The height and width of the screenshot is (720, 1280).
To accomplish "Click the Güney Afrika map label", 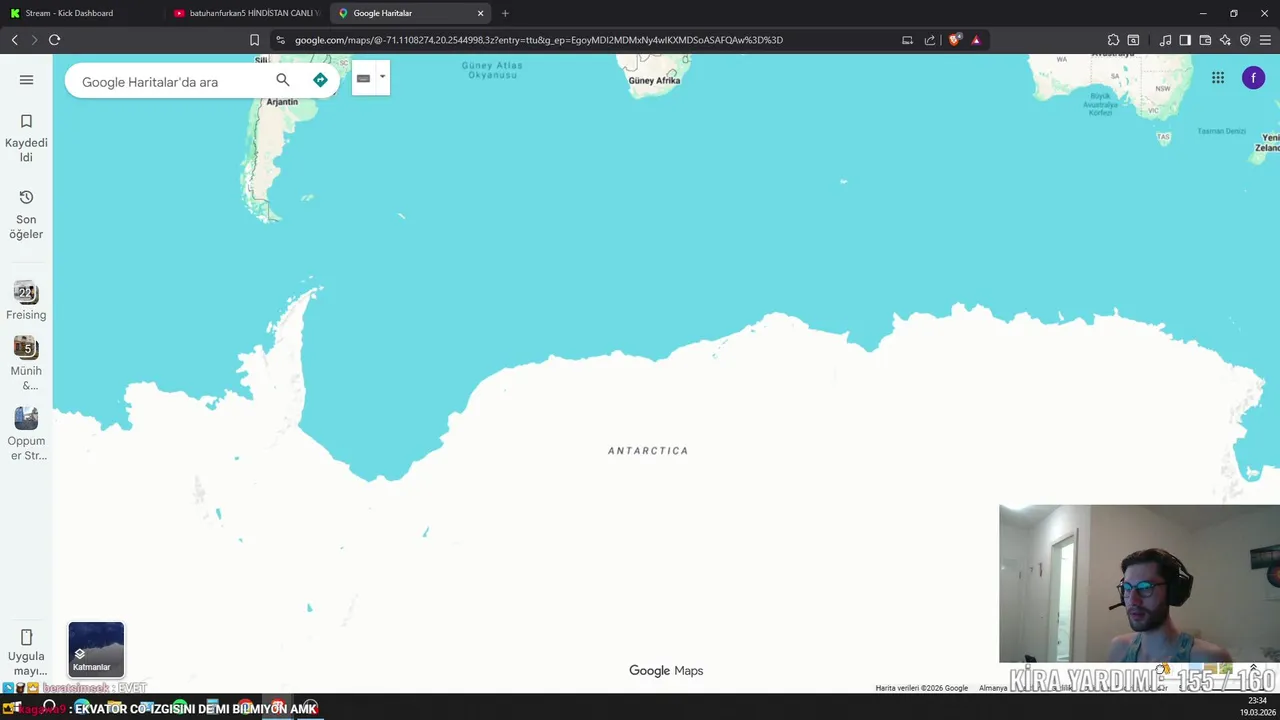I will 654,81.
